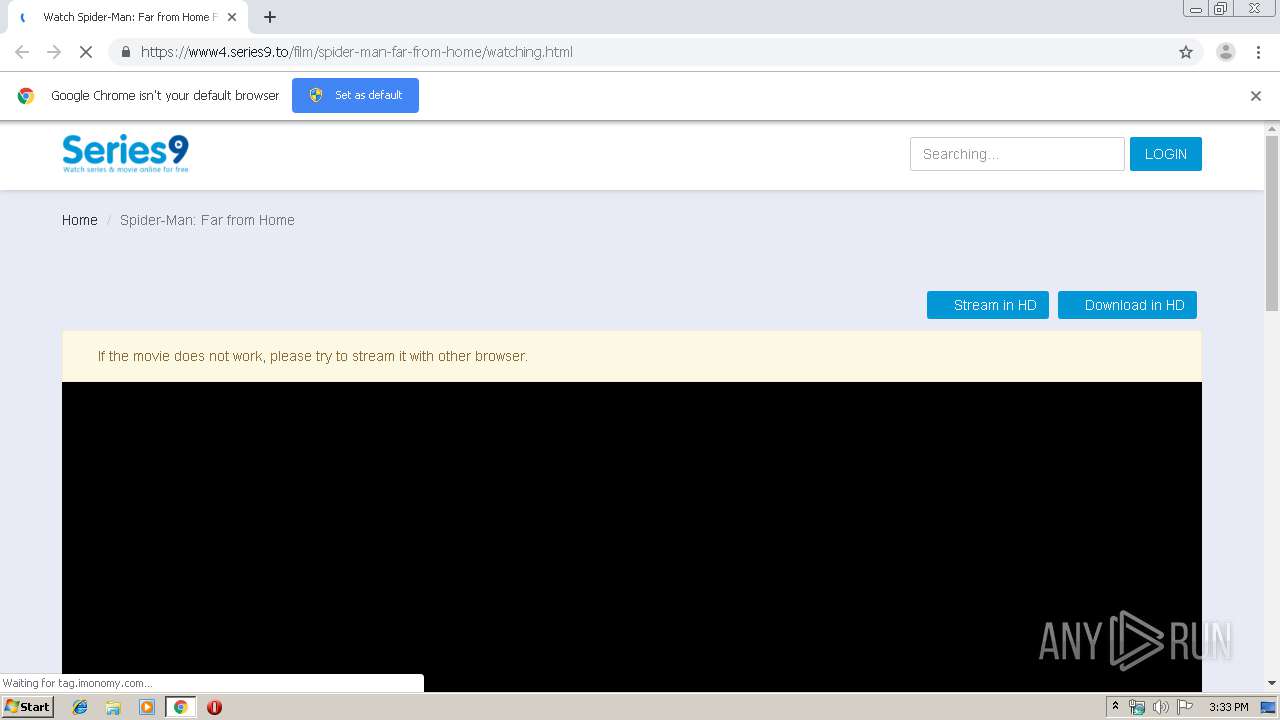Click the red Opera icon in taskbar
1280x720 pixels.
214,707
